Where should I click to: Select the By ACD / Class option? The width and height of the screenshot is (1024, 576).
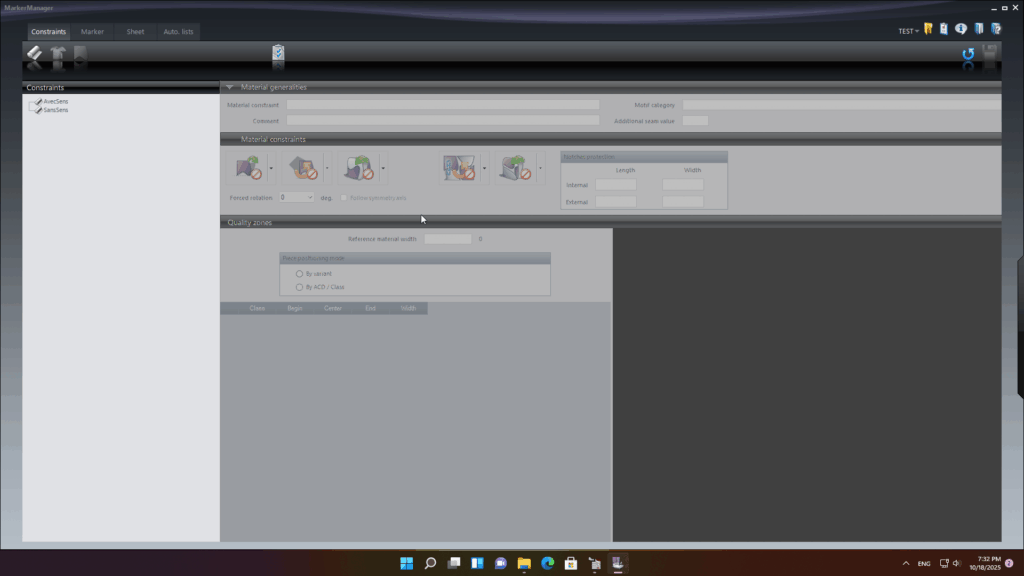point(299,287)
